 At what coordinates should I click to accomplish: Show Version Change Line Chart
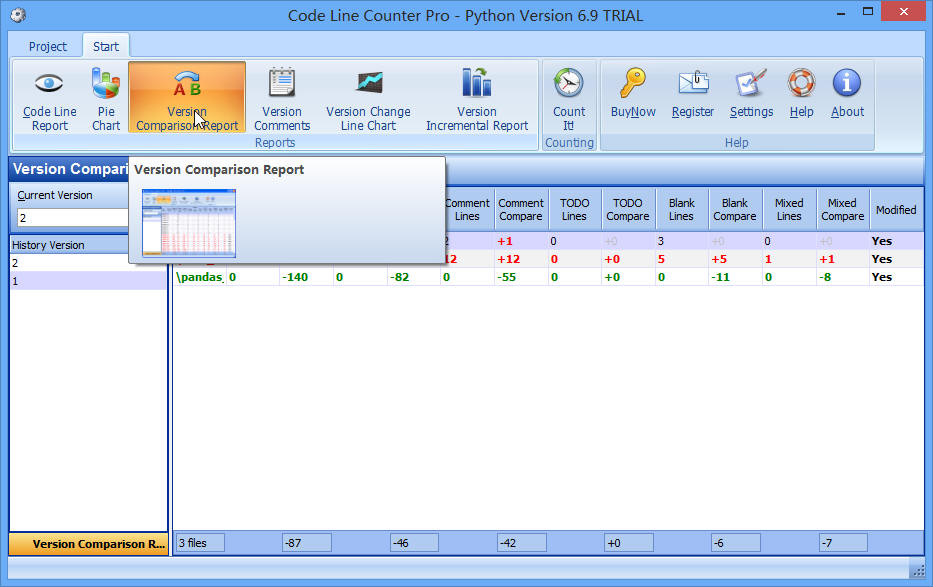[368, 99]
